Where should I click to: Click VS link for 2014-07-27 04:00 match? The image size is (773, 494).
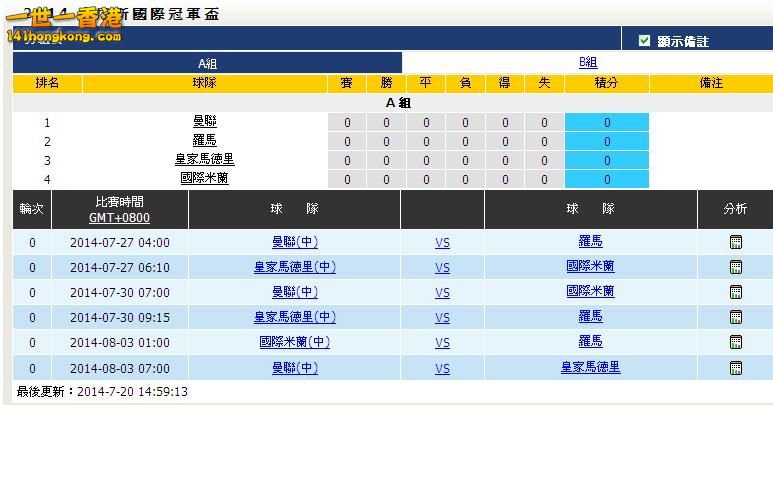pyautogui.click(x=442, y=242)
